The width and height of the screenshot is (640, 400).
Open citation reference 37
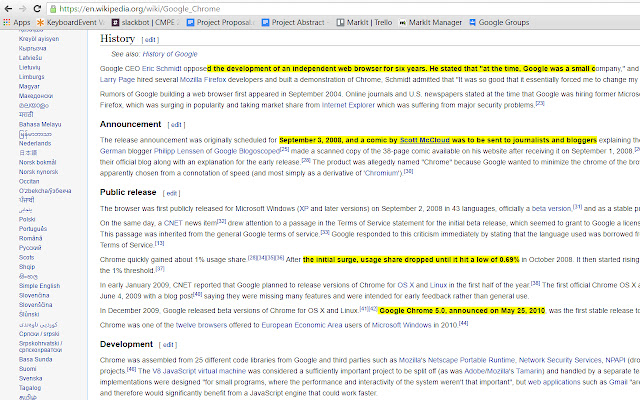(160, 269)
